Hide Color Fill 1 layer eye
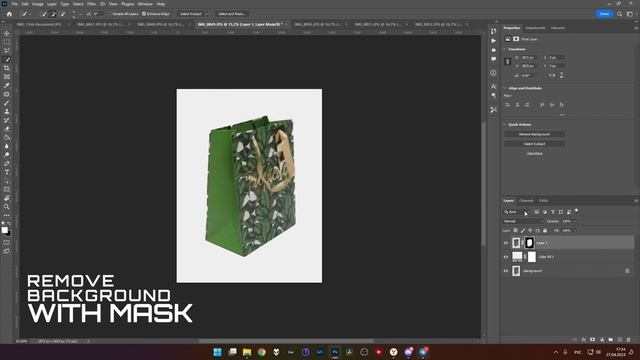This screenshot has width=640, height=360. pyautogui.click(x=506, y=257)
